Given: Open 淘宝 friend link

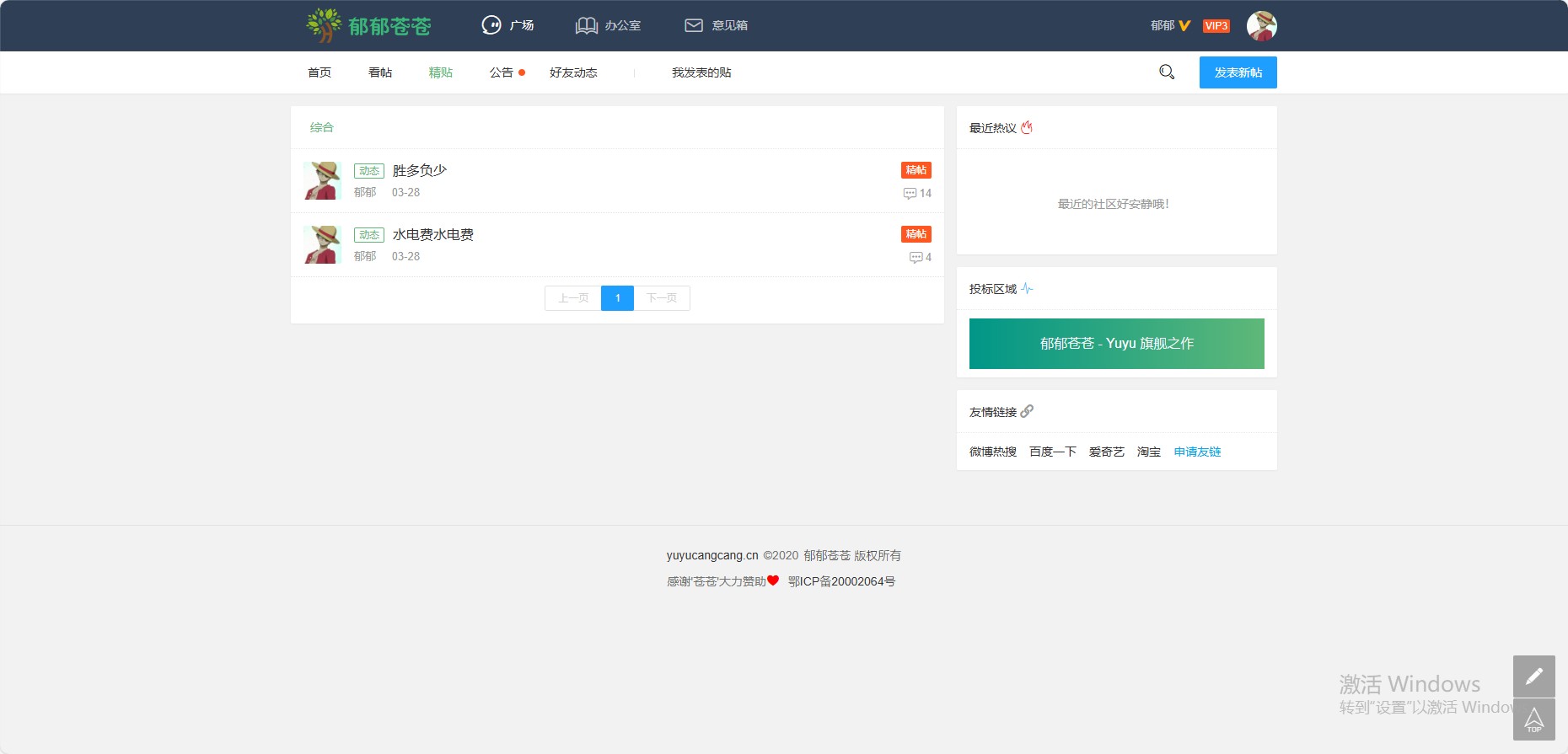Looking at the screenshot, I should (1149, 452).
